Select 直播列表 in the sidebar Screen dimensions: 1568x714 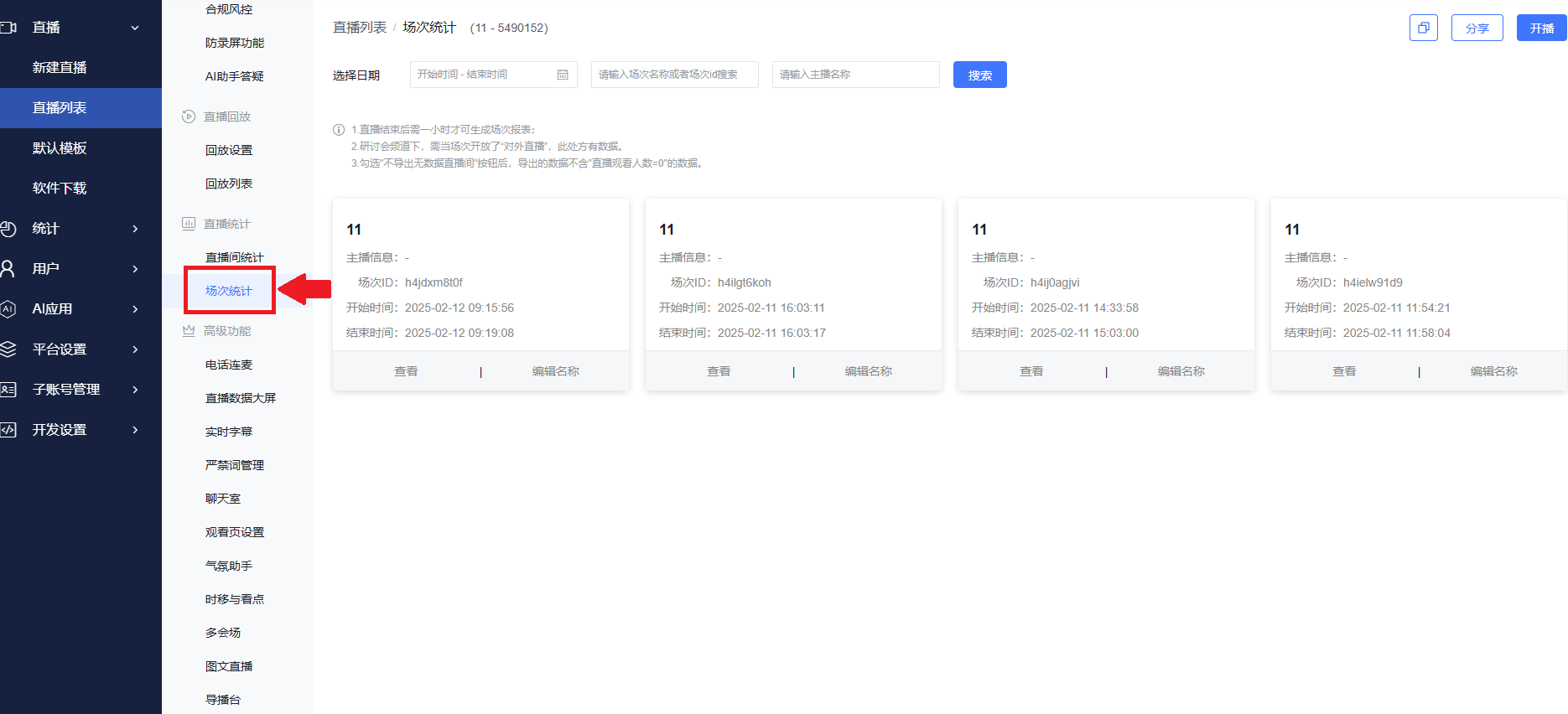coord(80,108)
